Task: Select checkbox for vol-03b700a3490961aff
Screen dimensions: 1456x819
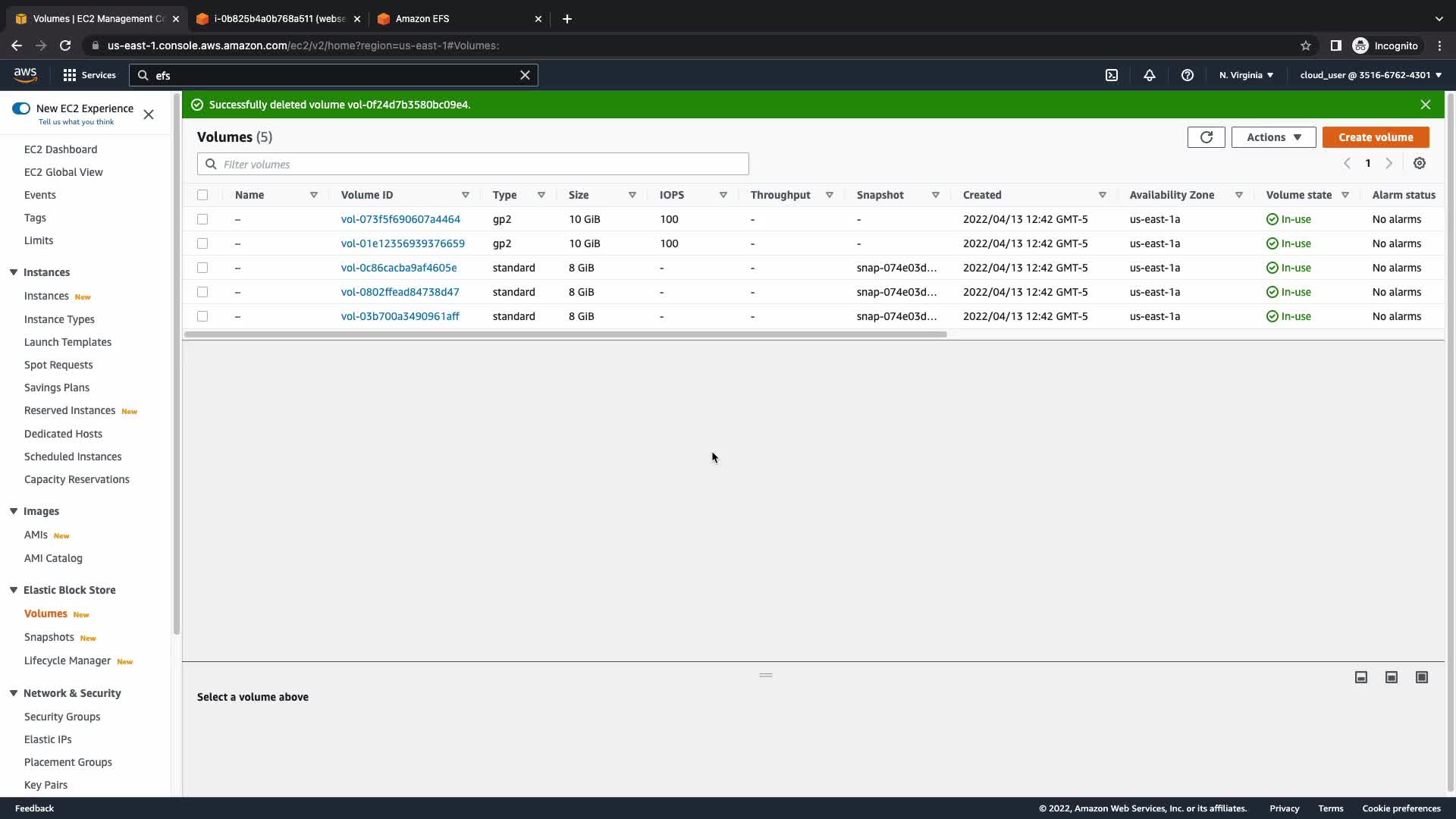Action: pos(202,316)
